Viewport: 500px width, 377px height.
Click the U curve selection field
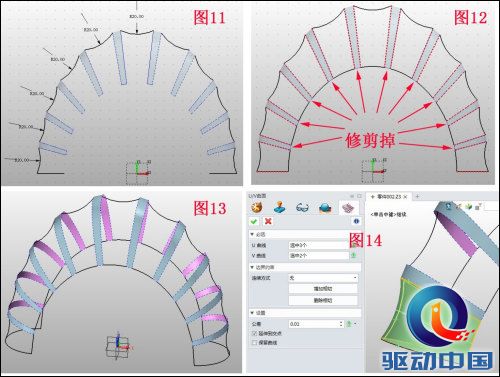[x=318, y=245]
